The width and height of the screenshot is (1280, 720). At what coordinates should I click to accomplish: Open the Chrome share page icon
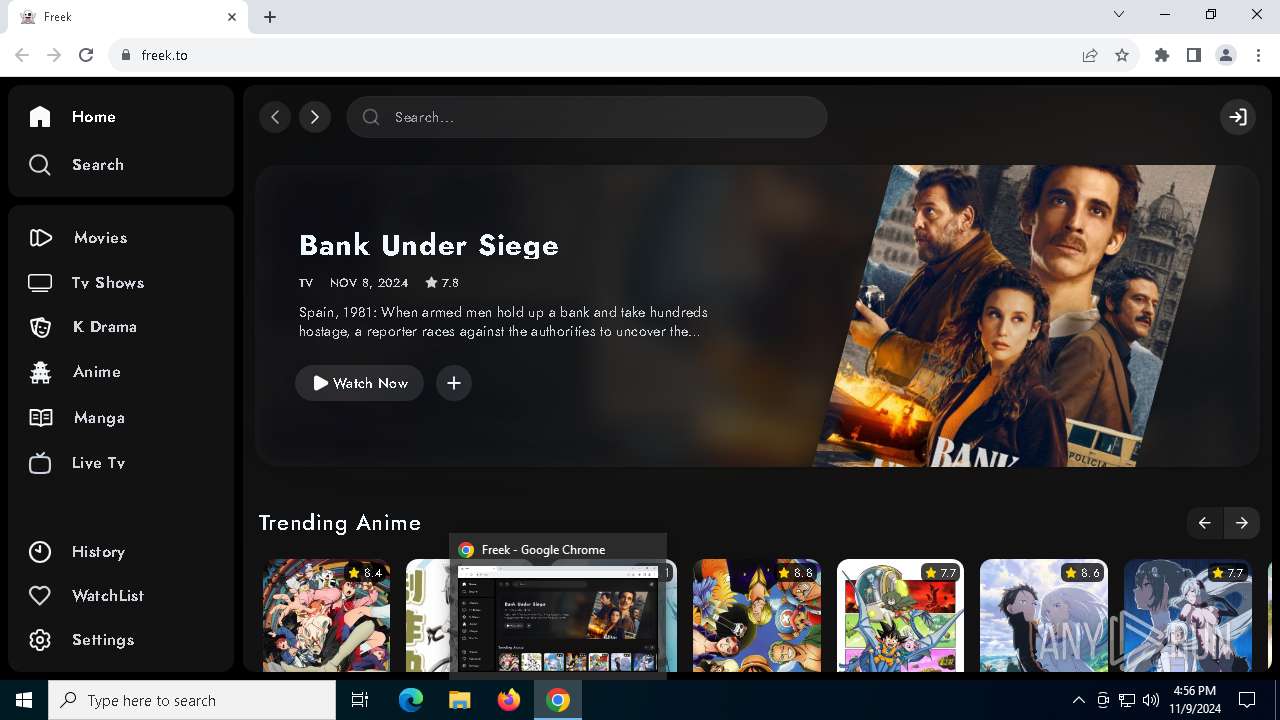[x=1090, y=55]
